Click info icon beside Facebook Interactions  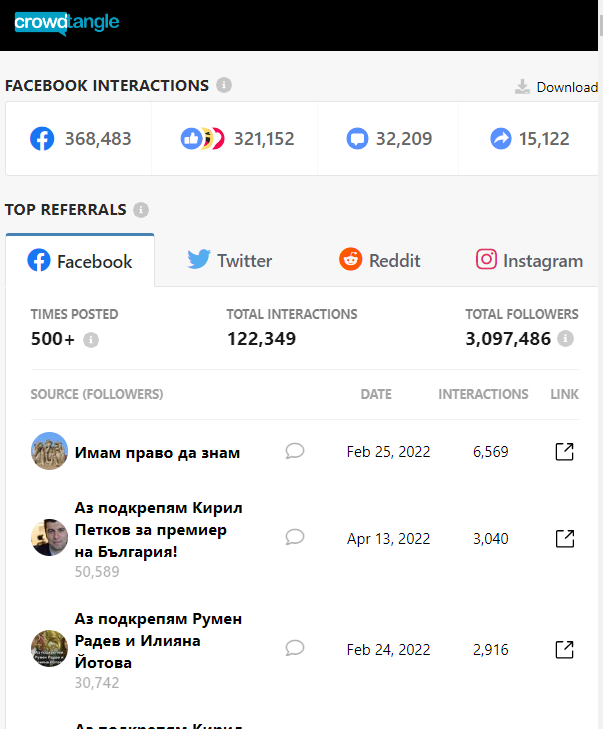[x=224, y=85]
